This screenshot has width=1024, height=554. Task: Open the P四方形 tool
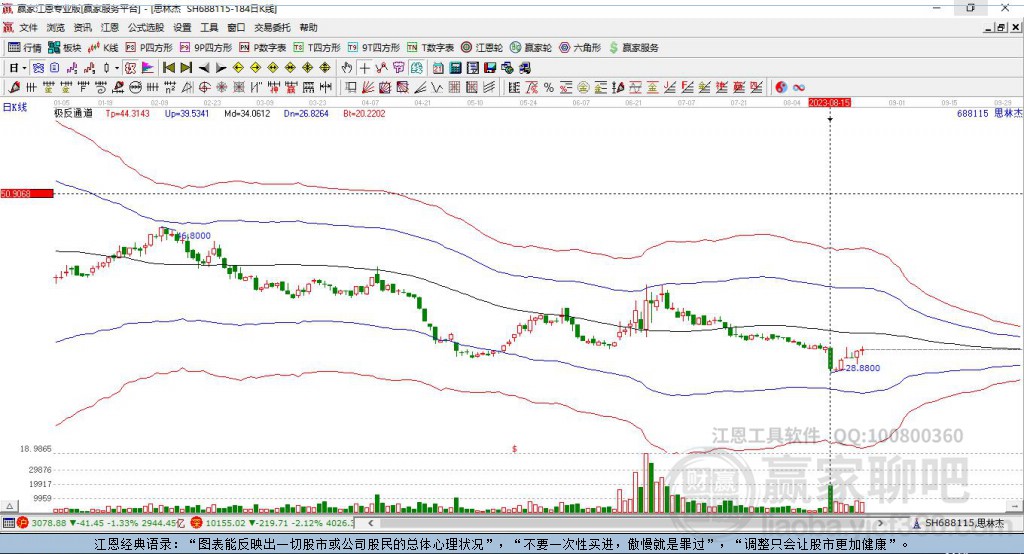click(149, 48)
